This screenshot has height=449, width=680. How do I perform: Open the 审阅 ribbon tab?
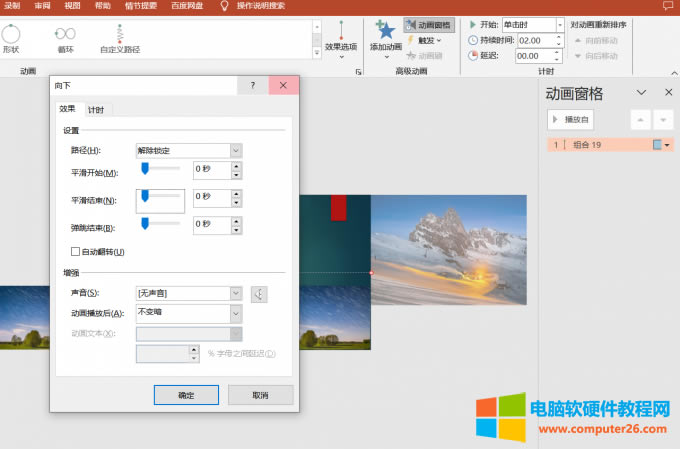[42, 5]
